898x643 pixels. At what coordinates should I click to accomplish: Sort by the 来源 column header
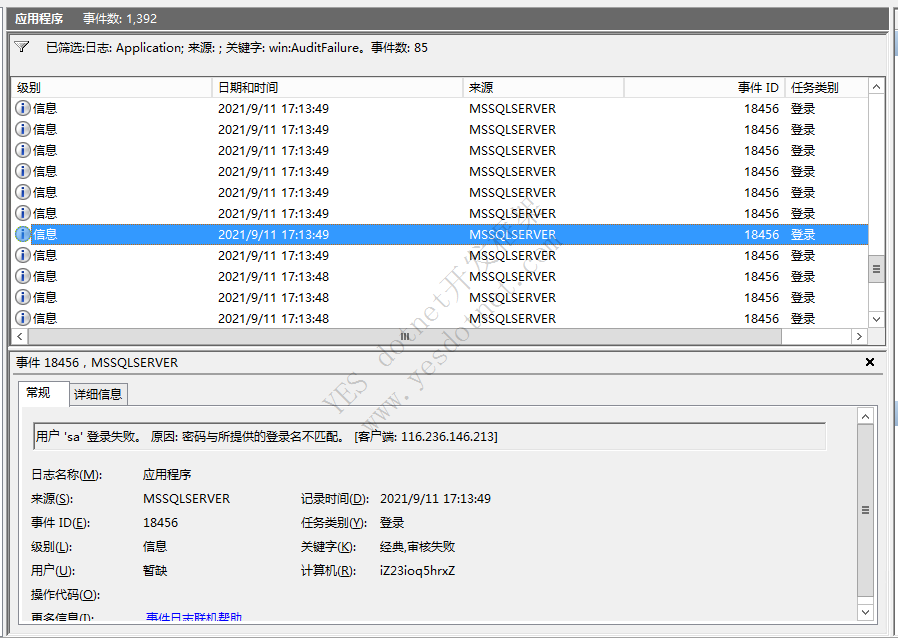[x=543, y=88]
